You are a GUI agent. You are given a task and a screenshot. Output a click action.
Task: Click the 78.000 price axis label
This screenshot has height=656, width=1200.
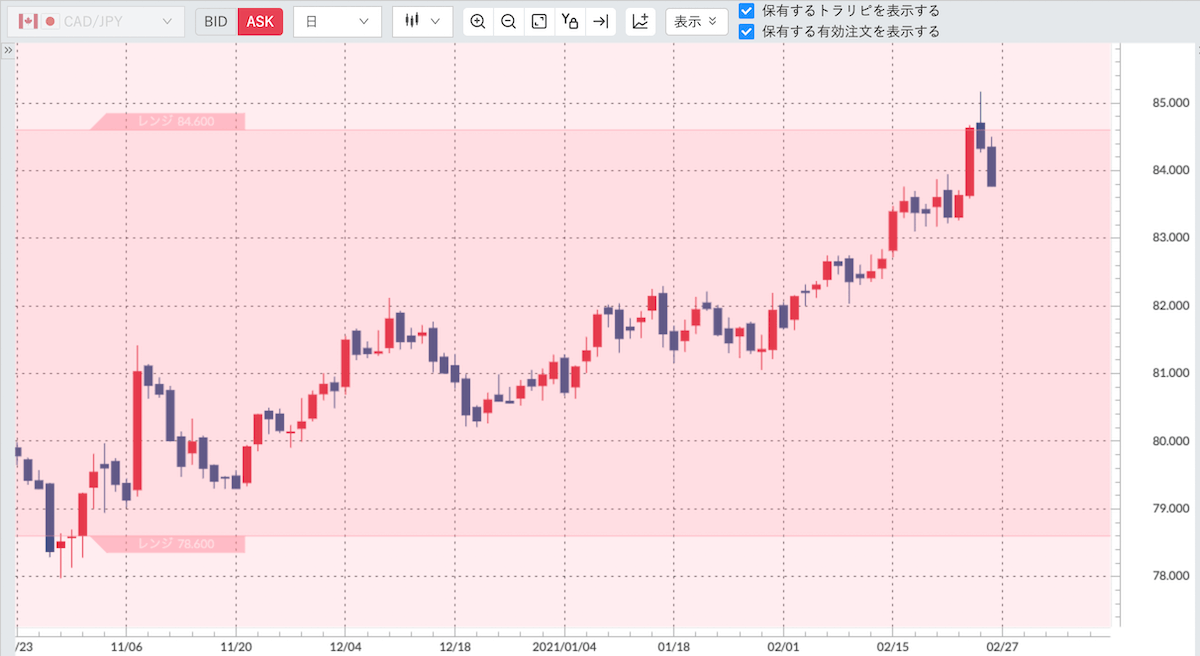pyautogui.click(x=1170, y=576)
